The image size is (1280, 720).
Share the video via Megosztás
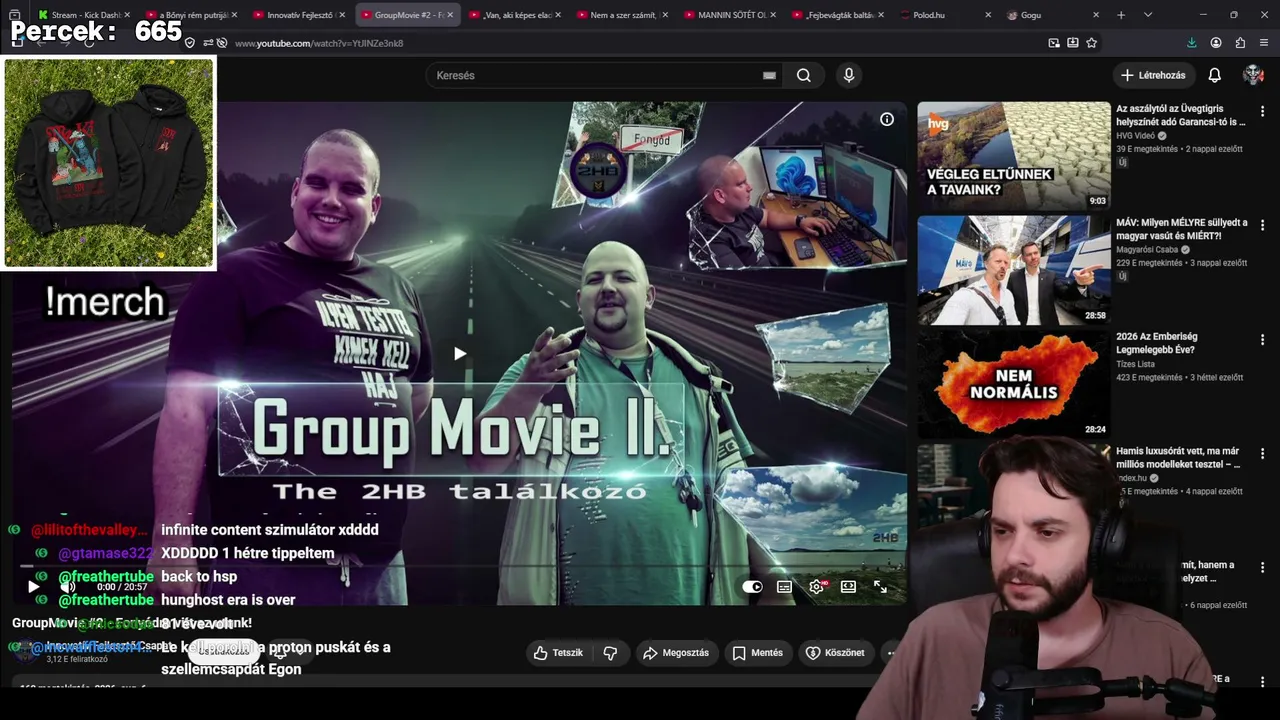(x=675, y=653)
